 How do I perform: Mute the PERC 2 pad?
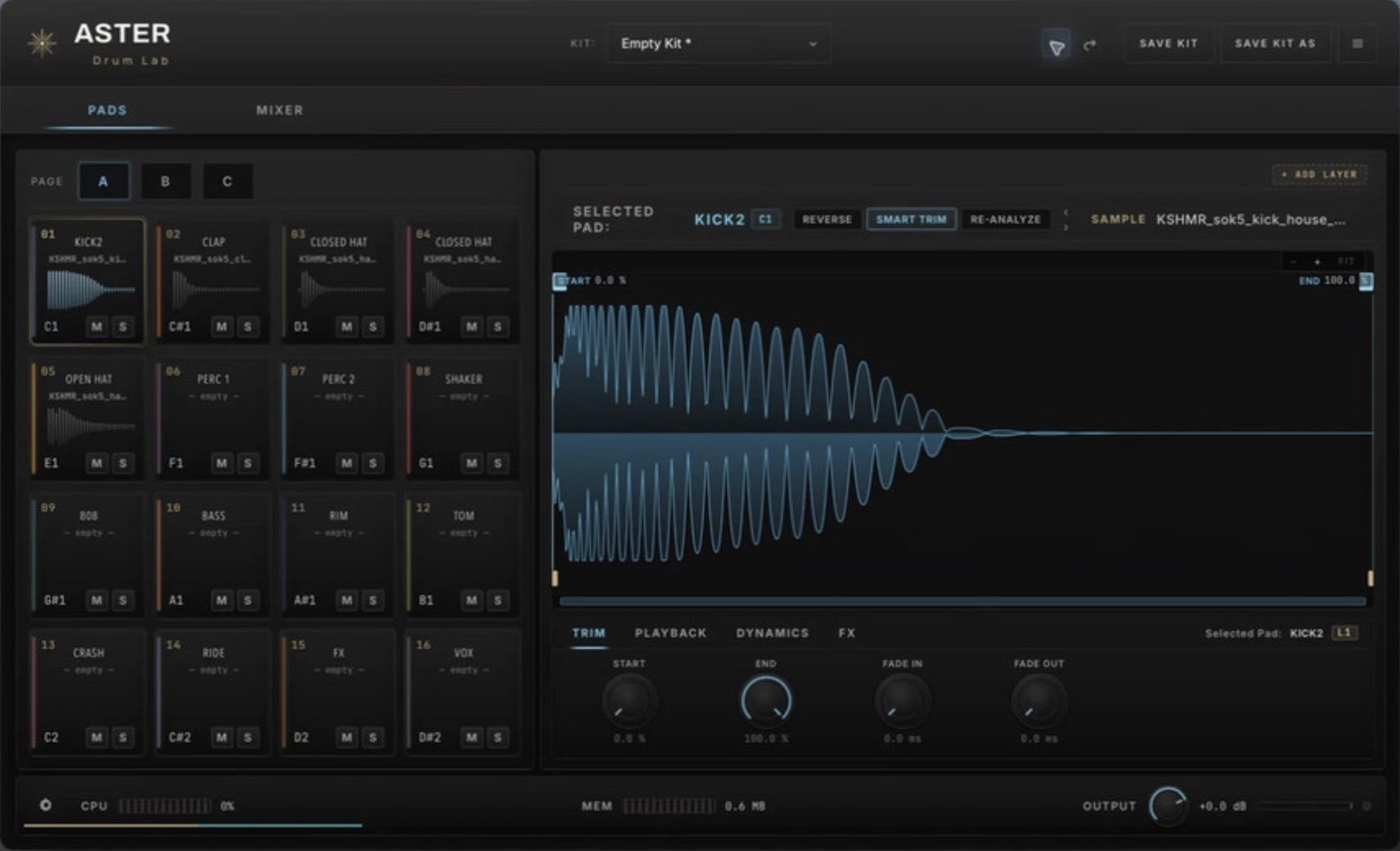click(347, 463)
